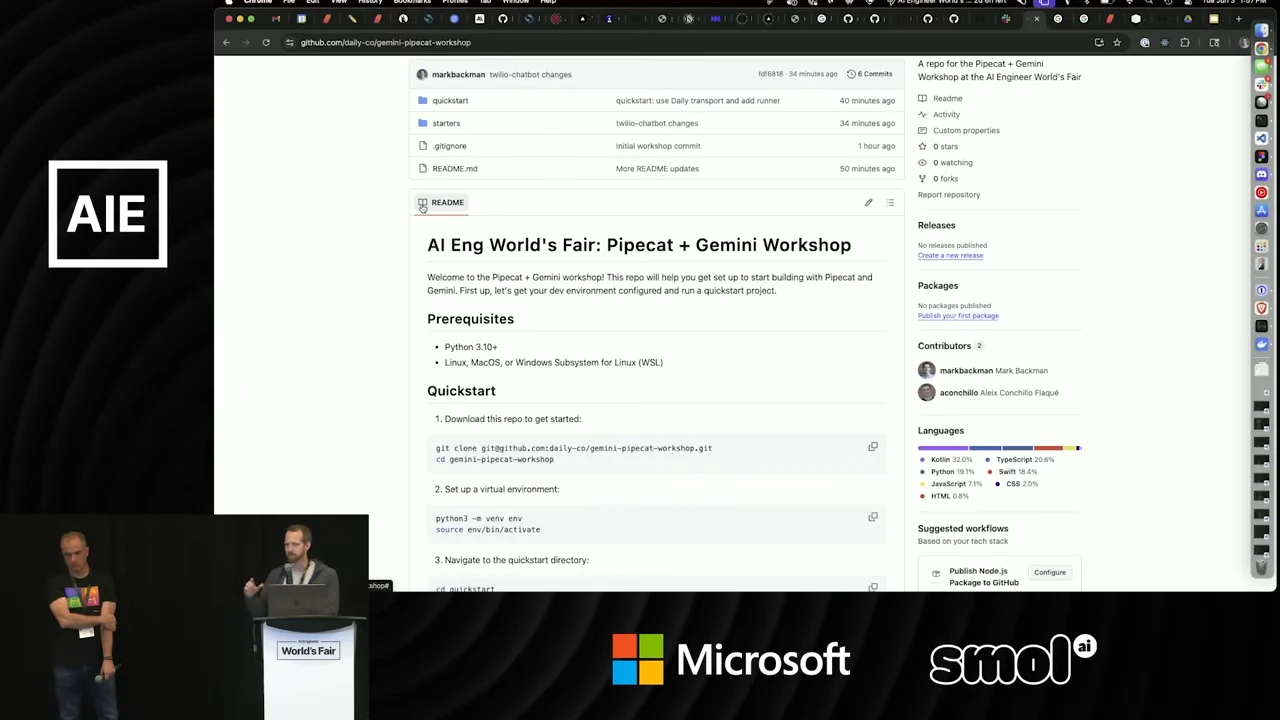The width and height of the screenshot is (1280, 720).
Task: Reload the page with browser refresh icon
Action: (266, 42)
